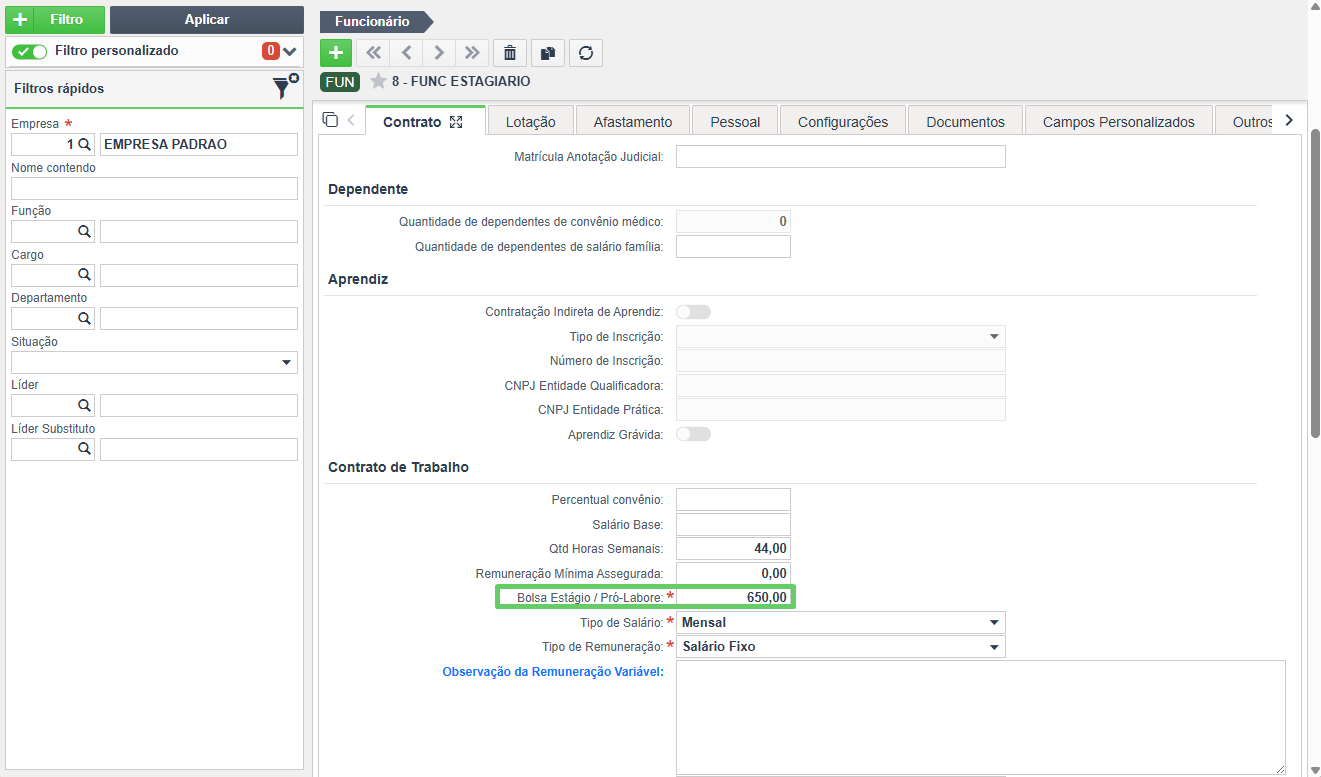Toggle Aprendiz Grávida switch

click(x=693, y=434)
